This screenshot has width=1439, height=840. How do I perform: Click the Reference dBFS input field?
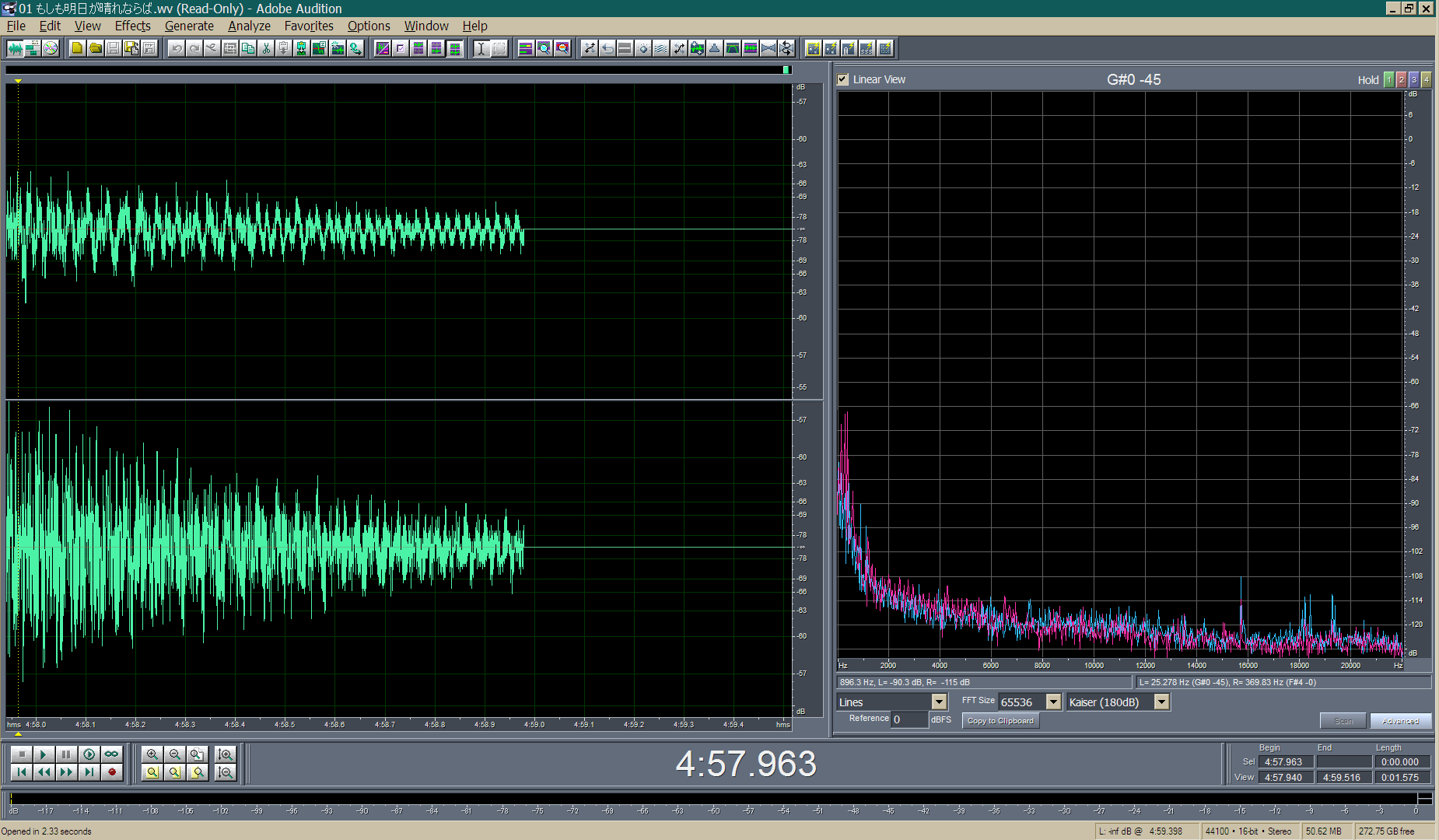click(909, 719)
